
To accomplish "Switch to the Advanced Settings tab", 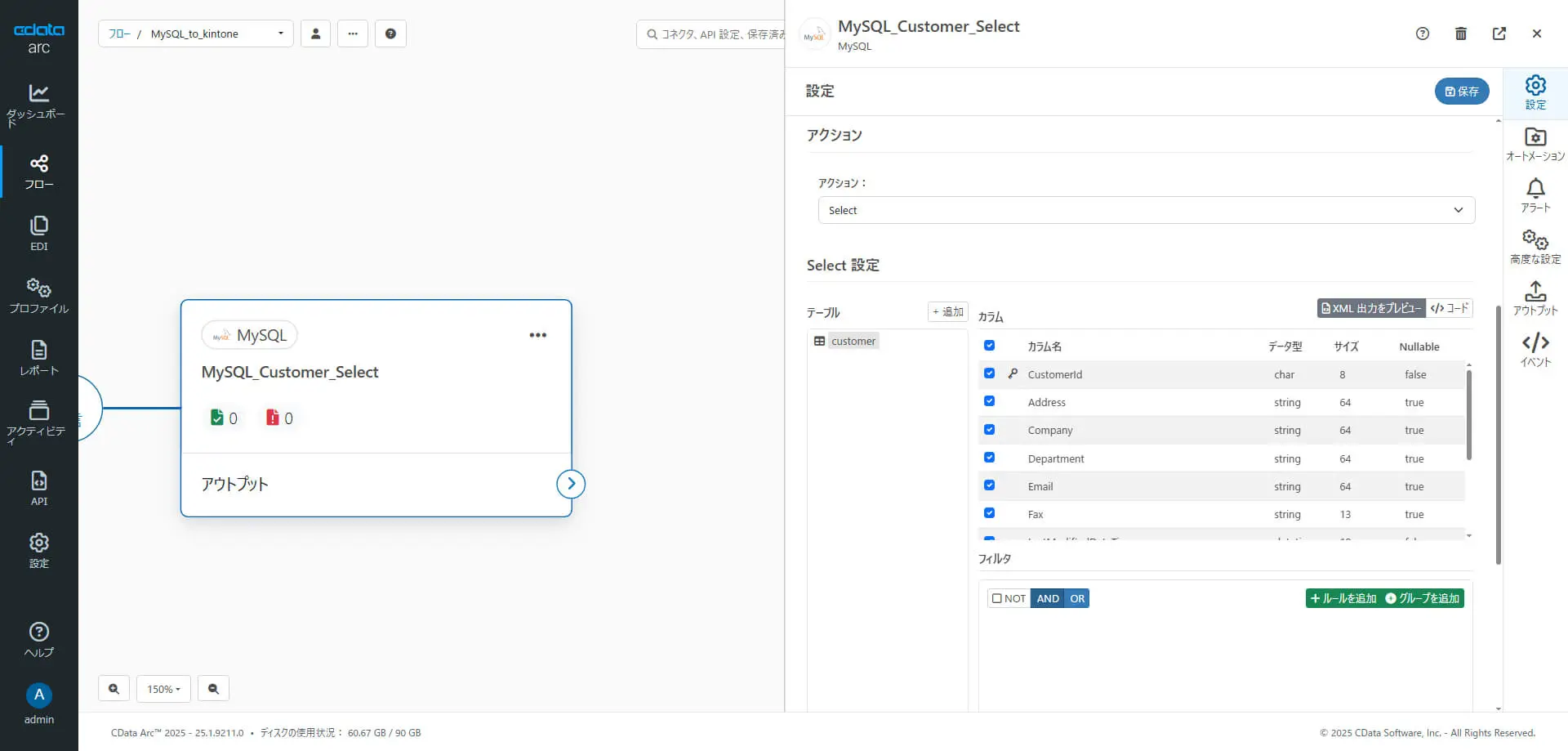I will click(1535, 247).
